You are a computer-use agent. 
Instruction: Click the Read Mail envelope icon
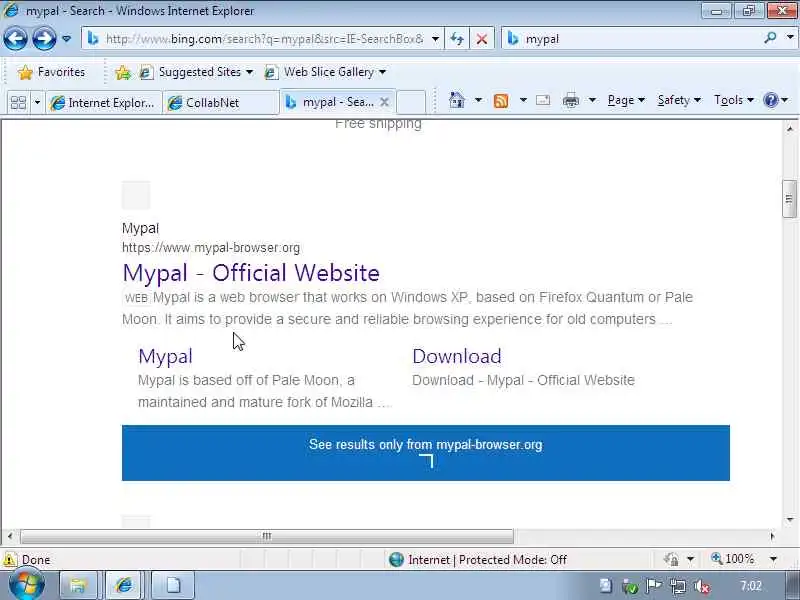click(x=543, y=100)
